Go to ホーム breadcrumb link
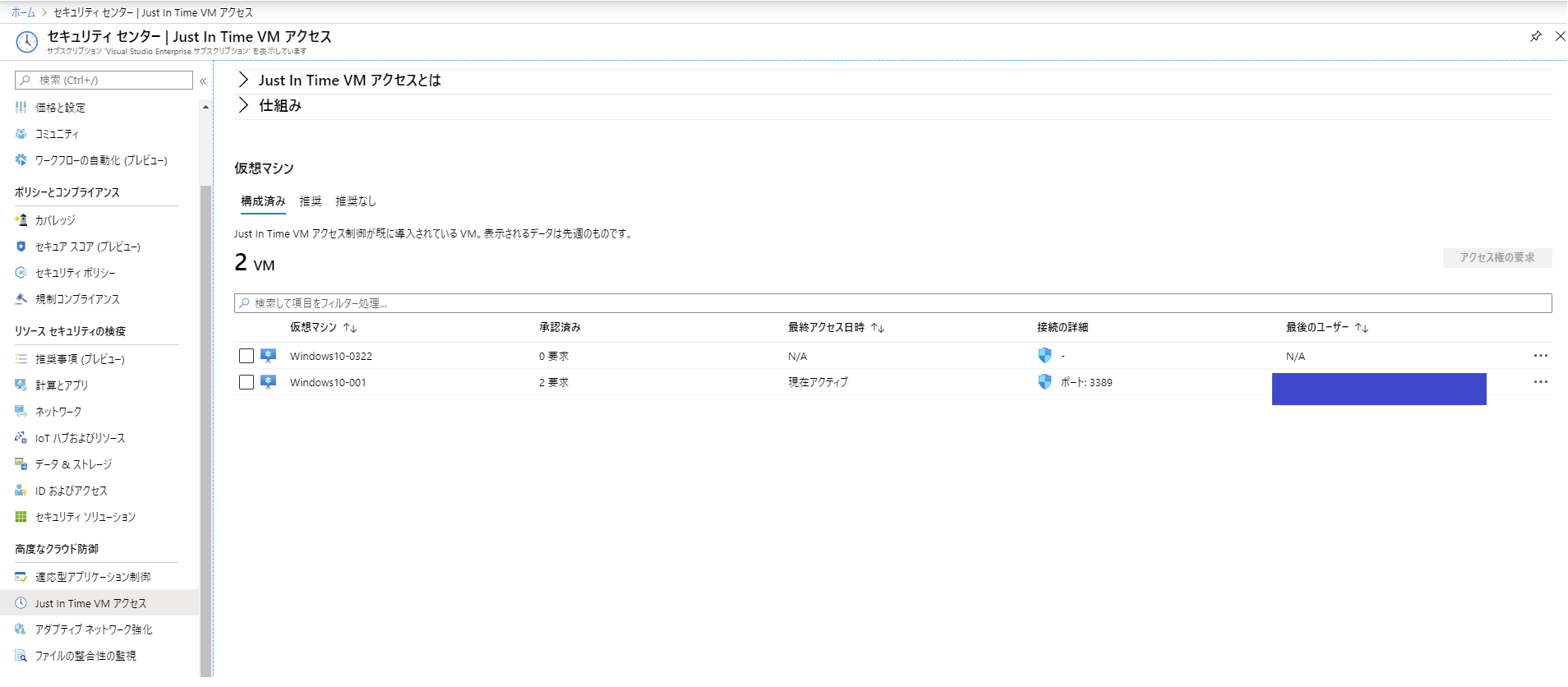Screen dimensions: 1568x687 [x=23, y=12]
